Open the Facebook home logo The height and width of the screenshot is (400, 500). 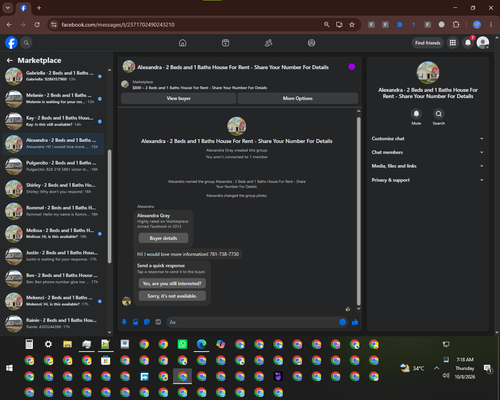click(11, 43)
